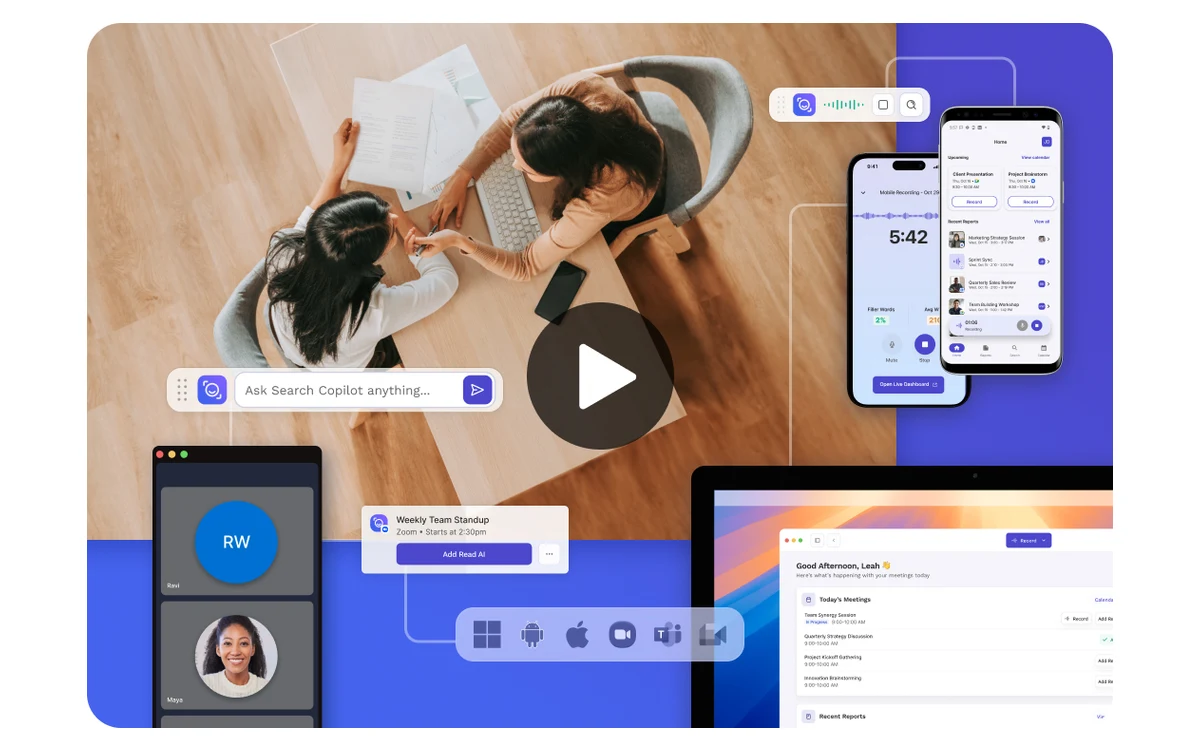Click View all beside Recent Reports

(1041, 221)
